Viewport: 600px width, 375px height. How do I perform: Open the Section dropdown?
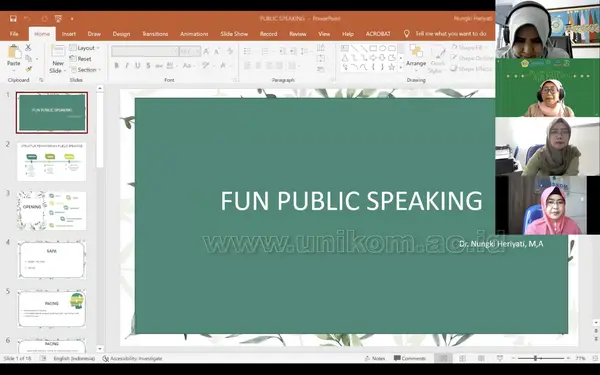pyautogui.click(x=85, y=70)
